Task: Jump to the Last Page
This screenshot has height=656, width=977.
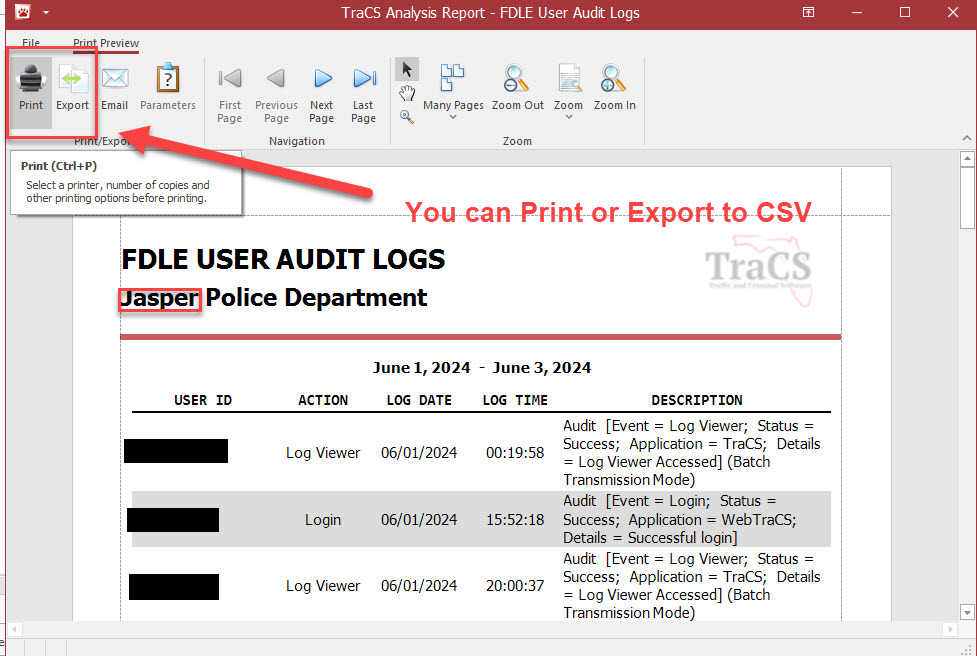Action: [x=364, y=88]
